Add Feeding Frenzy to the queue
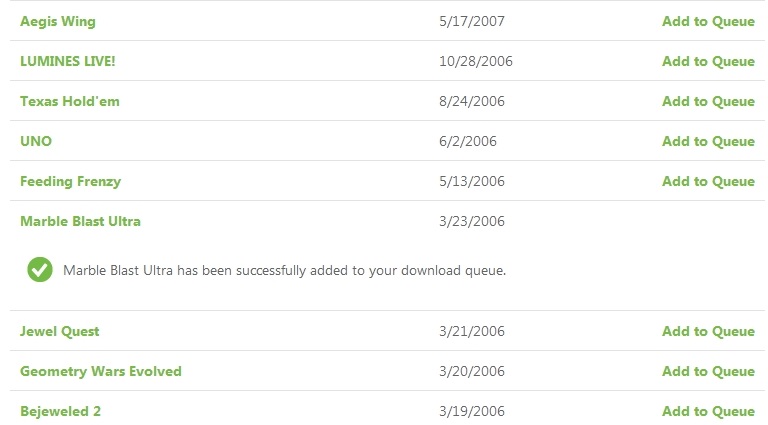Image resolution: width=768 pixels, height=425 pixels. click(x=708, y=182)
